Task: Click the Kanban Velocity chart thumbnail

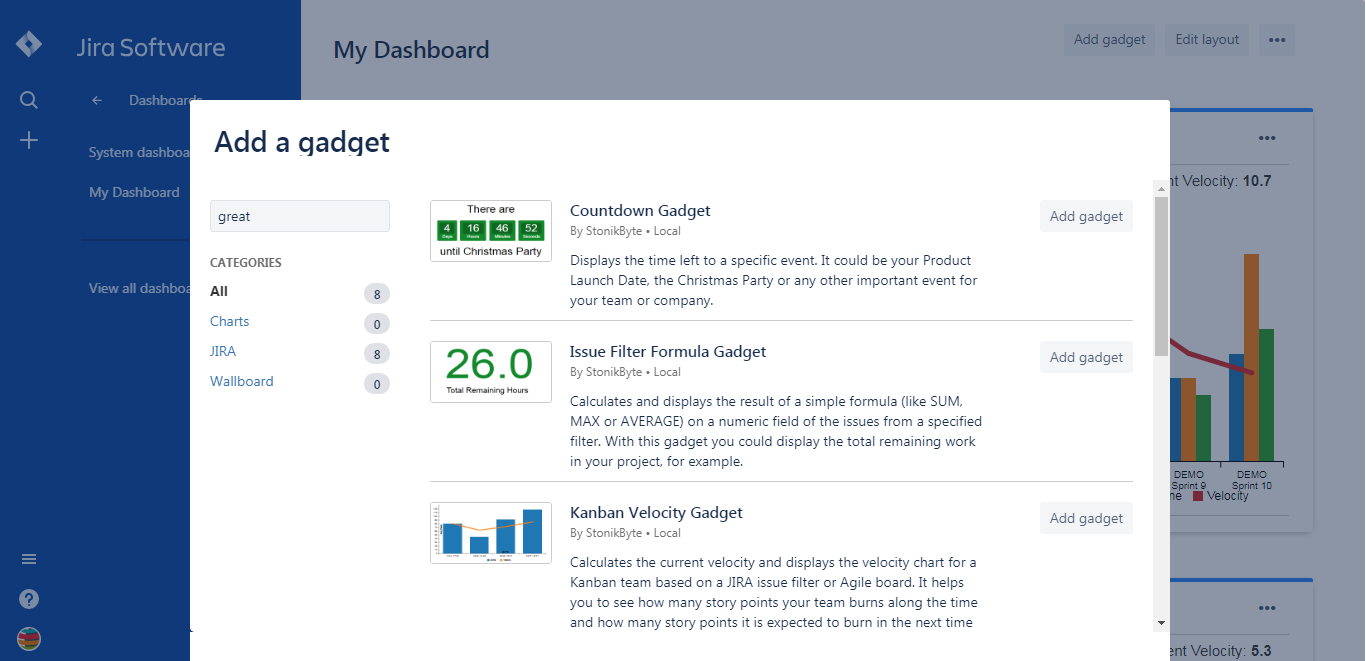Action: [491, 533]
